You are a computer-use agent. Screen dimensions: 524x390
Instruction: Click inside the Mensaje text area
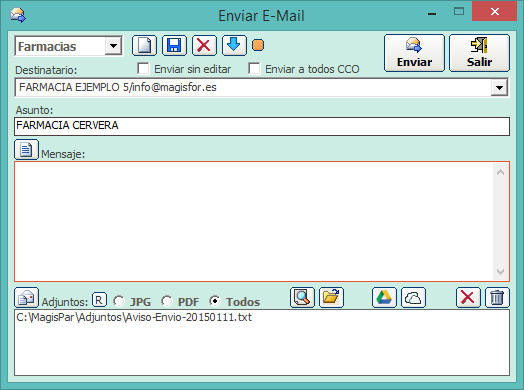(x=254, y=222)
